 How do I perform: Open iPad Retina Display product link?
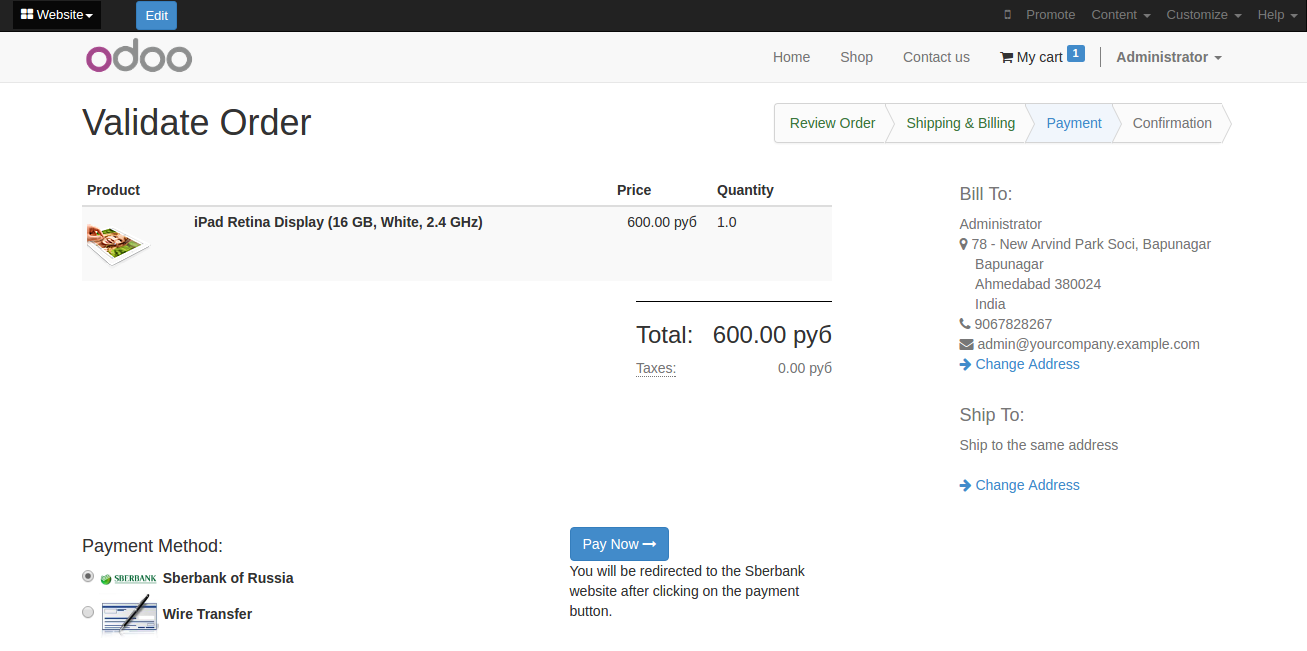pos(338,222)
